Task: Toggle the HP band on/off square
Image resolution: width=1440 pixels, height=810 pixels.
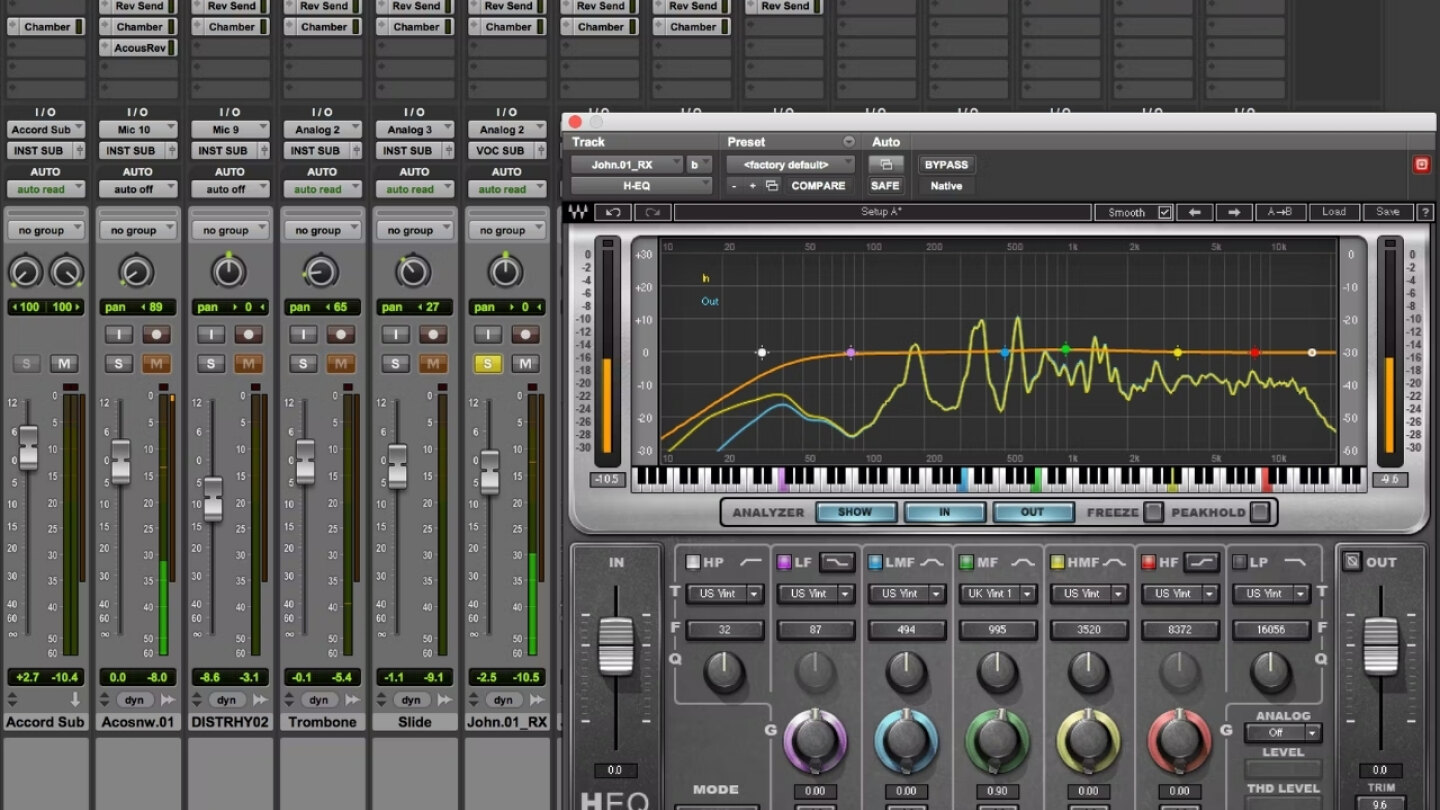Action: click(692, 563)
